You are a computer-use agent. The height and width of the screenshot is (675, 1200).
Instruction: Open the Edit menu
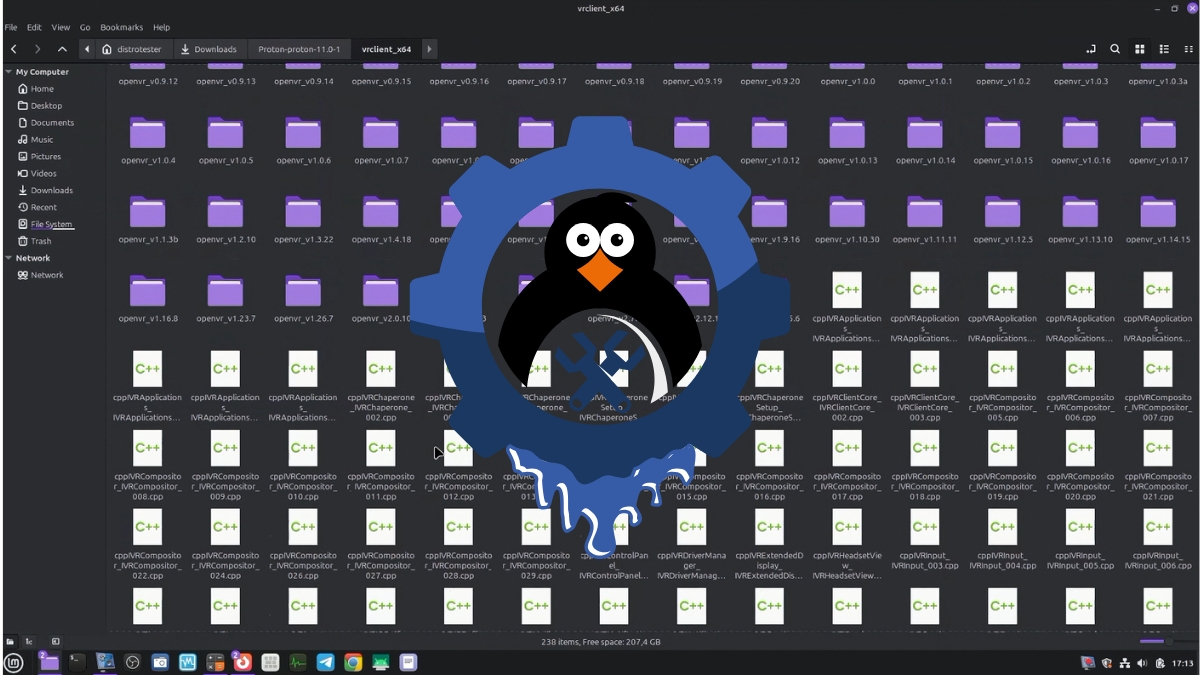pyautogui.click(x=34, y=27)
